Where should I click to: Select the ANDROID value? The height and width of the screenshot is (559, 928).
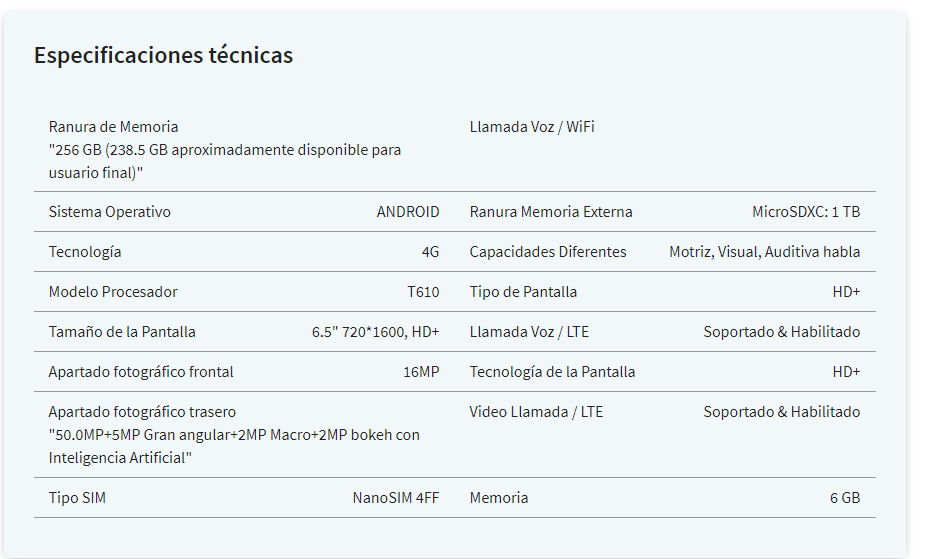coord(408,212)
